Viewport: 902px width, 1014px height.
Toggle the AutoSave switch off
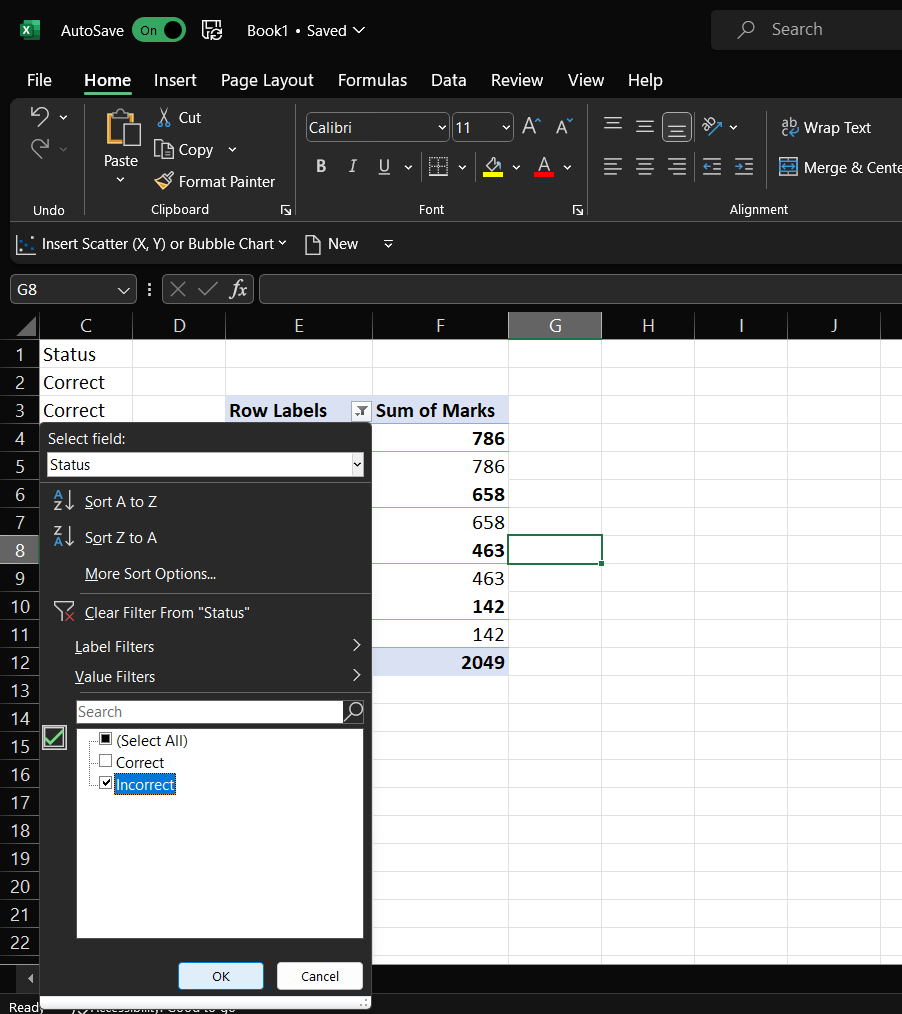pyautogui.click(x=159, y=30)
